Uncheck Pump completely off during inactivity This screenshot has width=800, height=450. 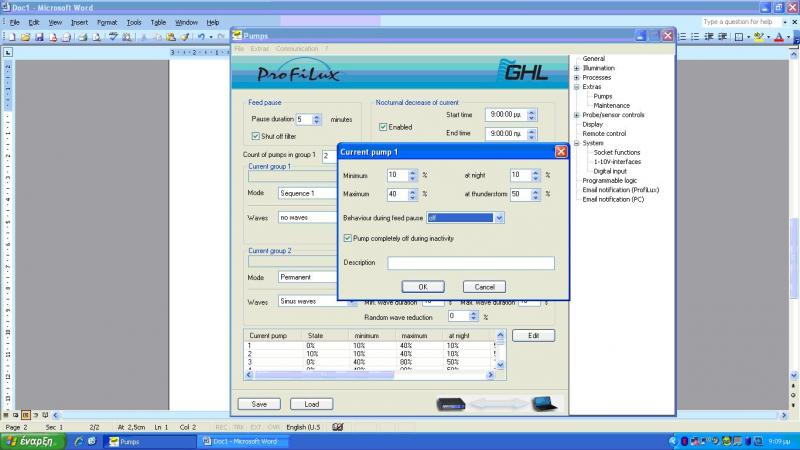point(347,238)
